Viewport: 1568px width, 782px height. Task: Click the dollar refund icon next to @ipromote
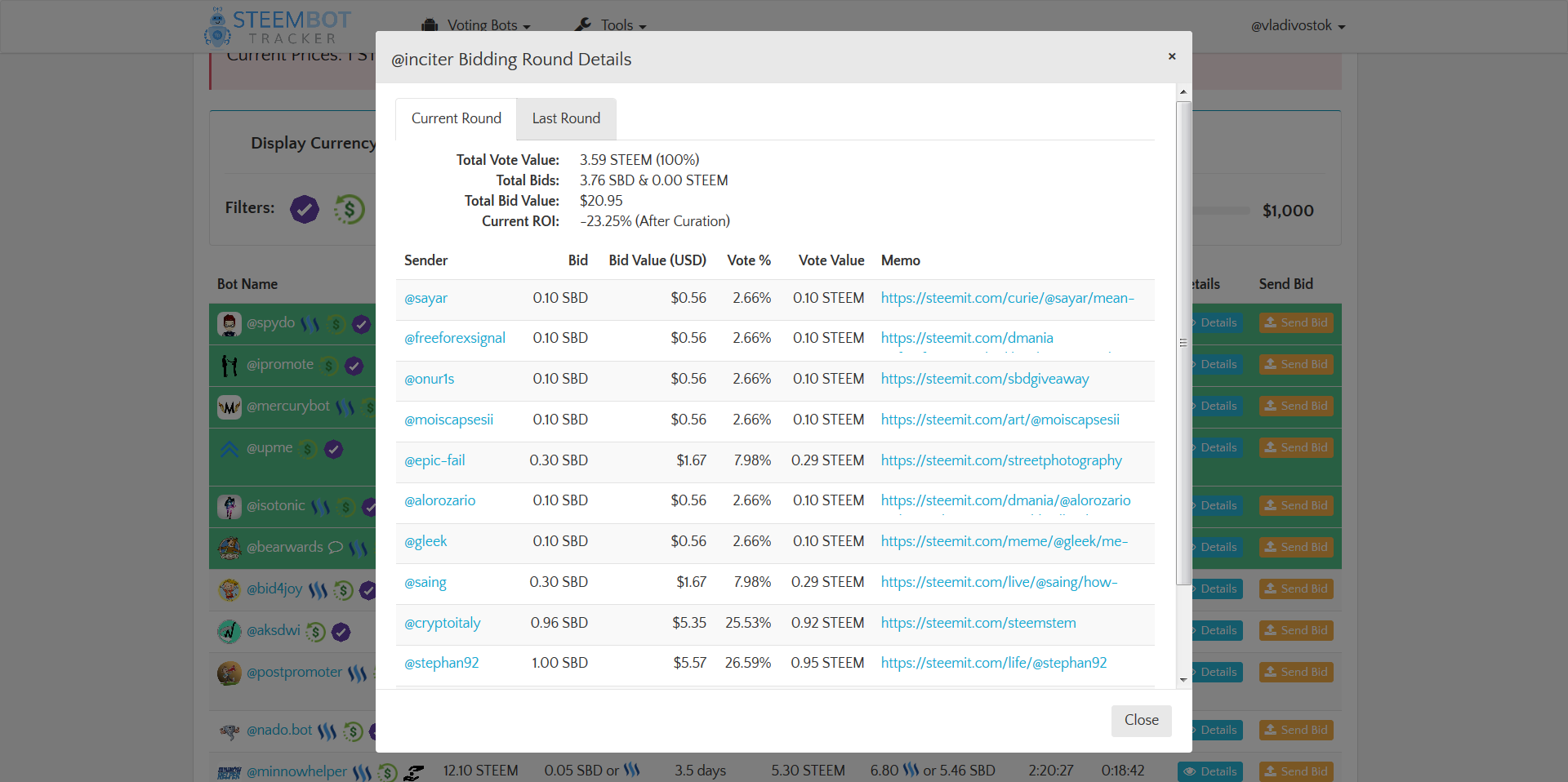(x=329, y=366)
